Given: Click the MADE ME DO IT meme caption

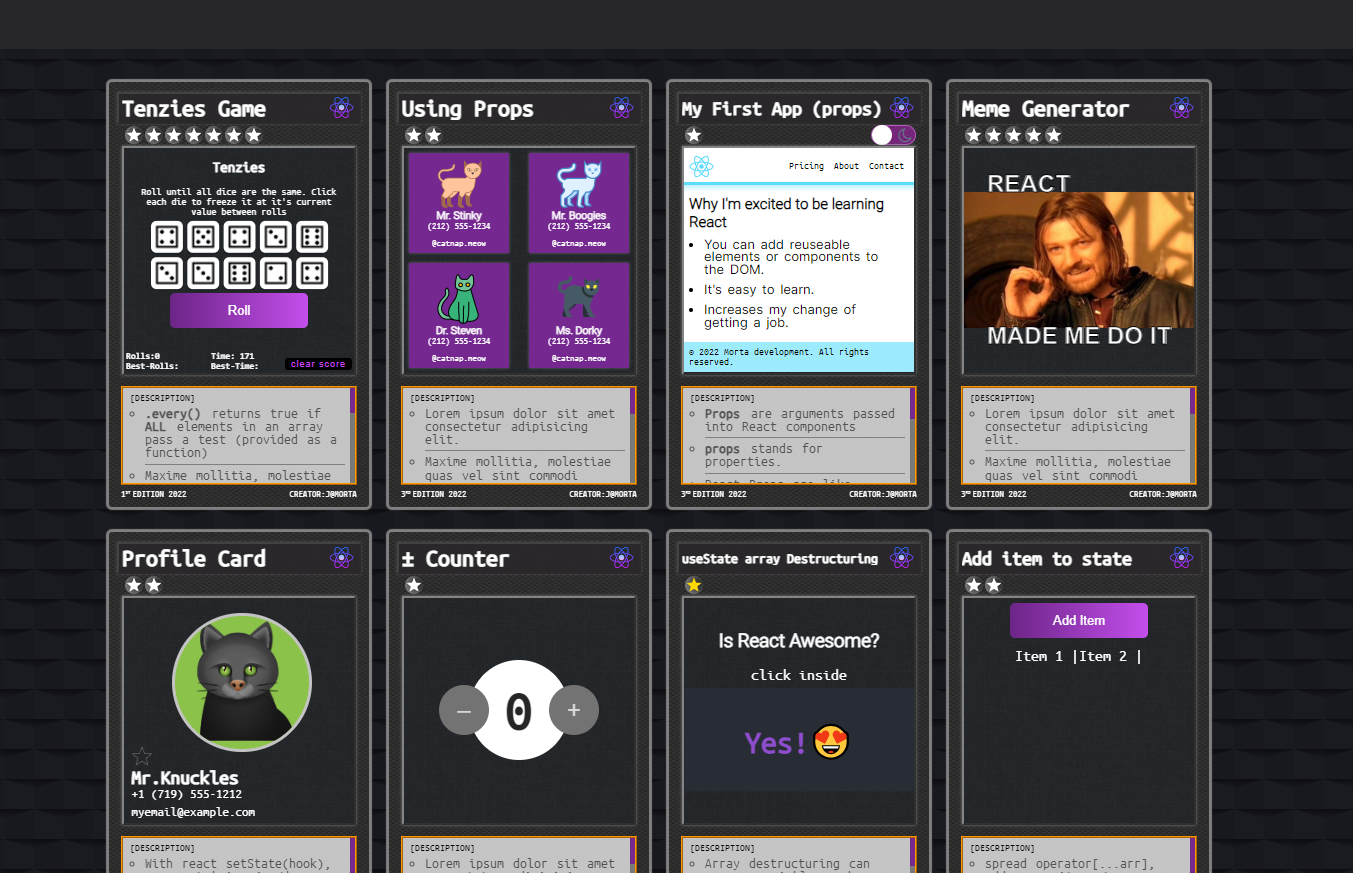Looking at the screenshot, I should pos(1079,336).
